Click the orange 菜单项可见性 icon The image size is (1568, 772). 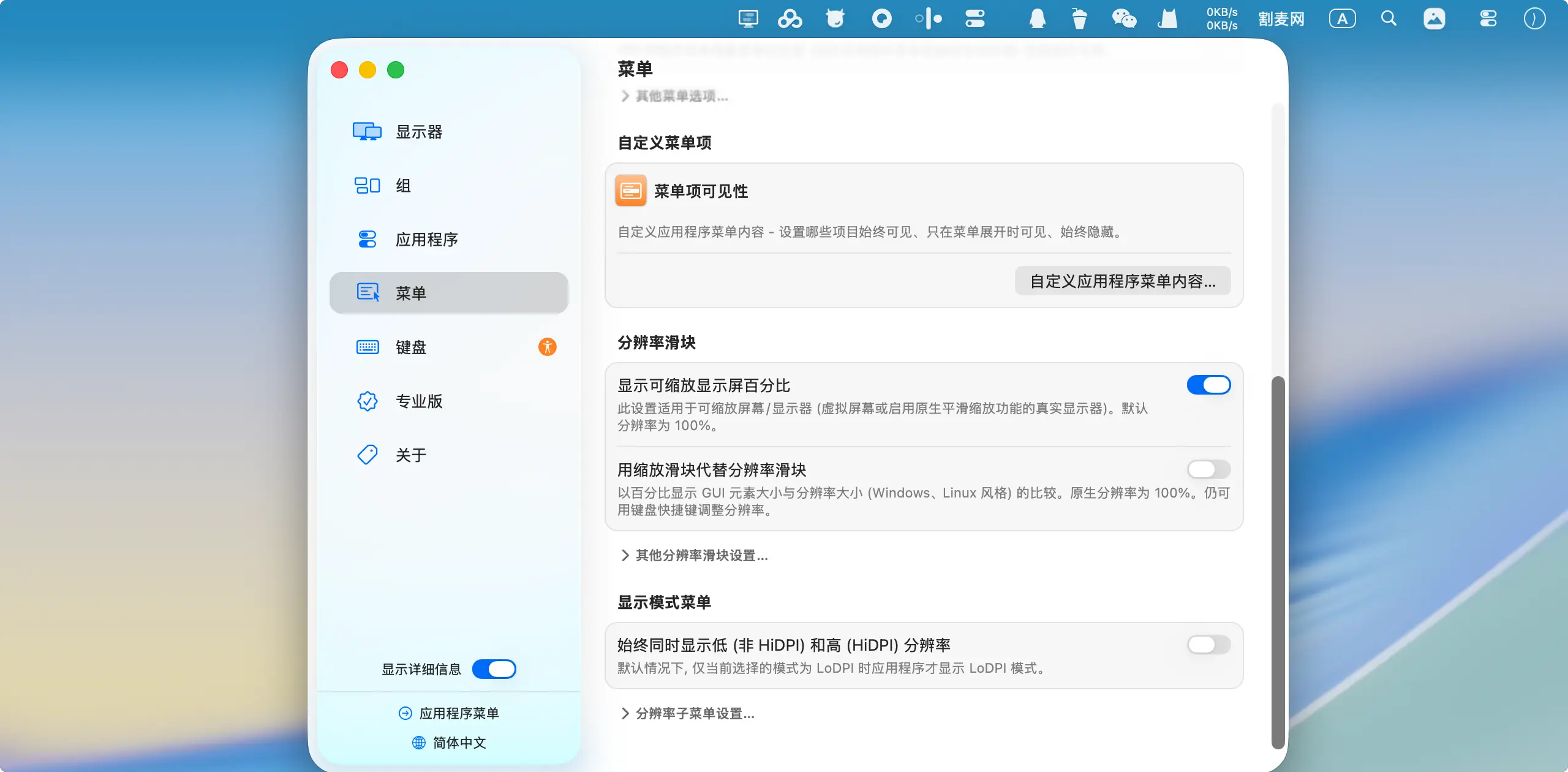[x=630, y=191]
